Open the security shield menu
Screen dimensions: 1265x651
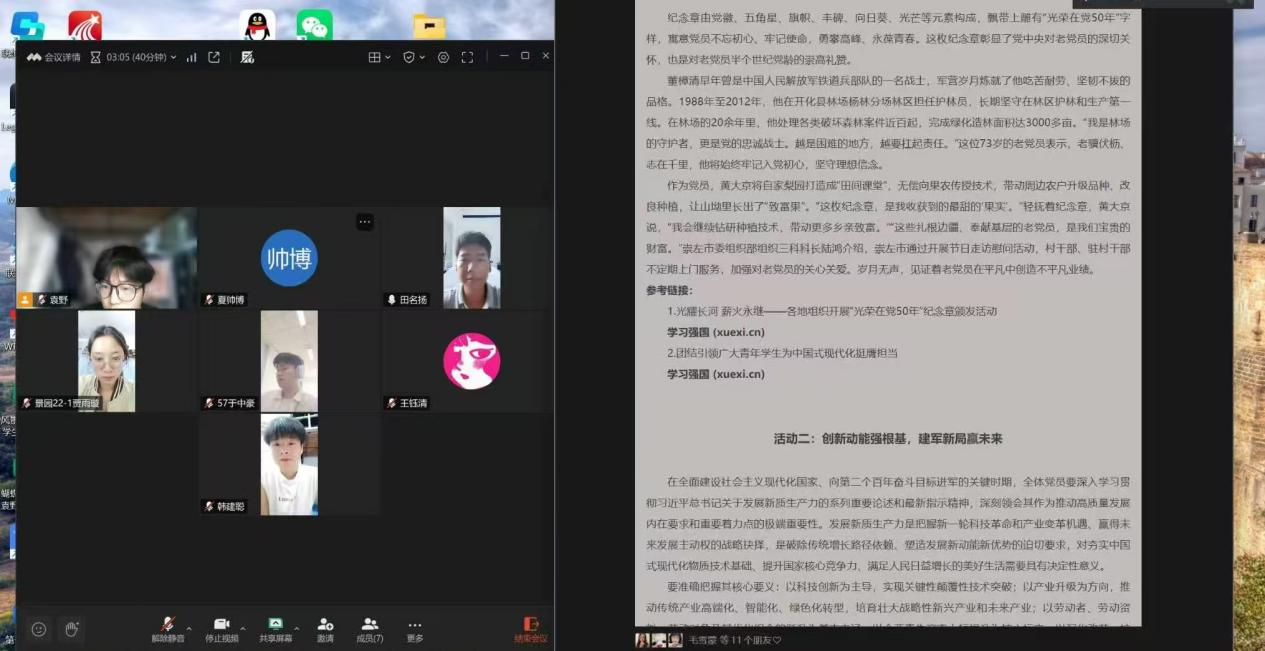tap(413, 57)
